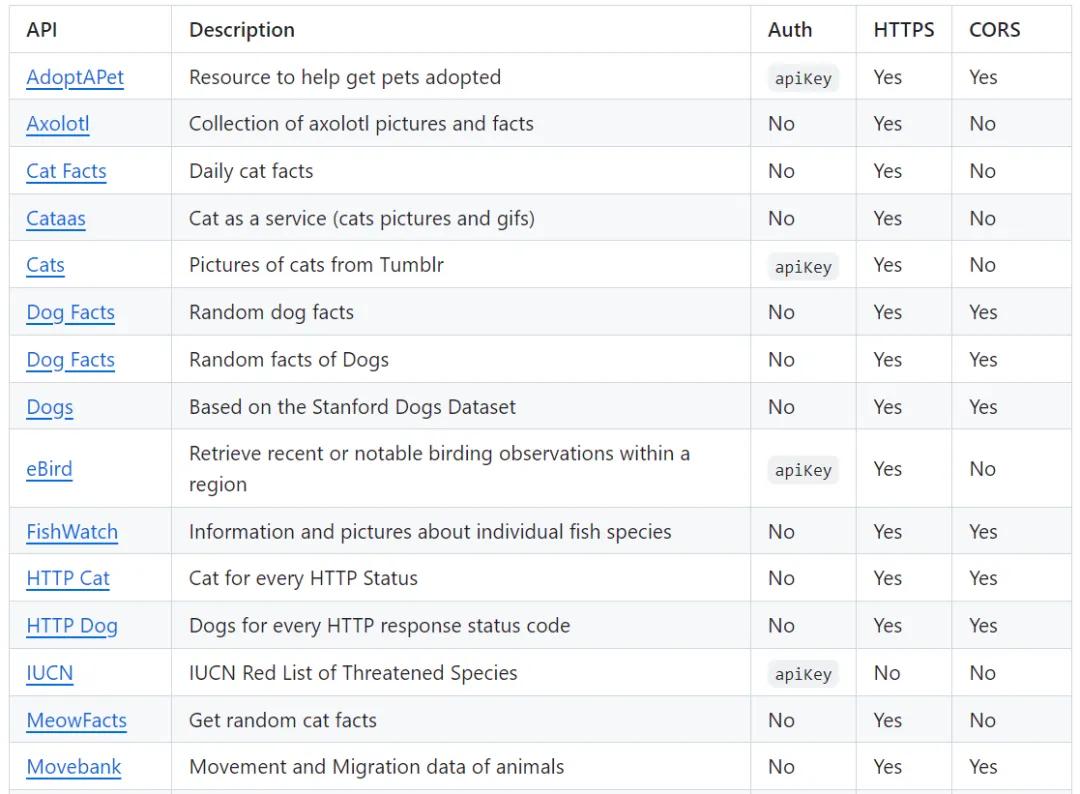
Task: Open the Cats Tumblr API link
Action: (x=45, y=265)
